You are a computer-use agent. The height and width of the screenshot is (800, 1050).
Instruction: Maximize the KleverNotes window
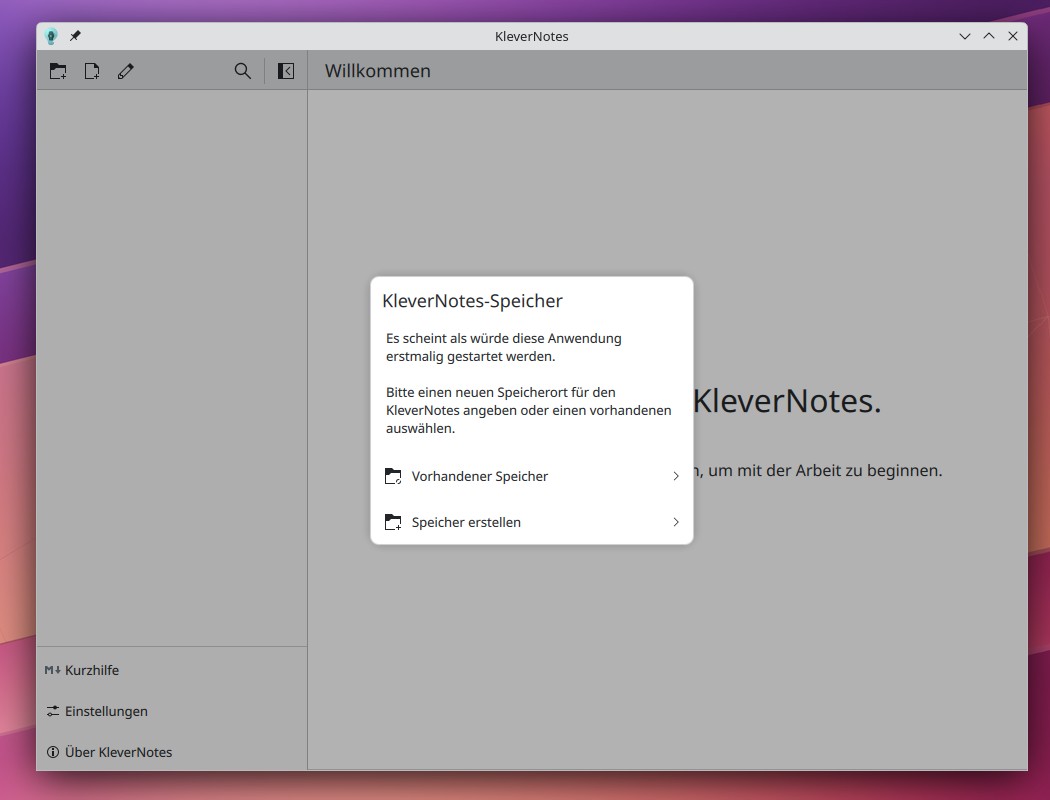click(989, 36)
